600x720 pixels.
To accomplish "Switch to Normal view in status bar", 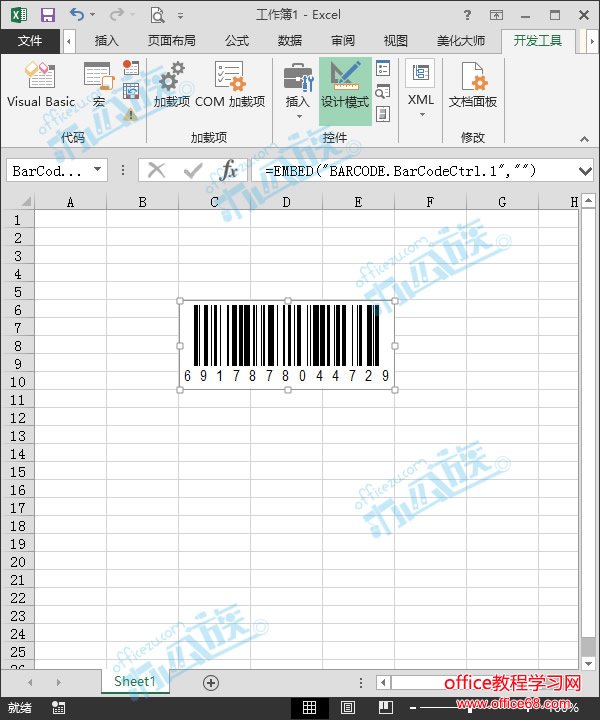I will [309, 708].
